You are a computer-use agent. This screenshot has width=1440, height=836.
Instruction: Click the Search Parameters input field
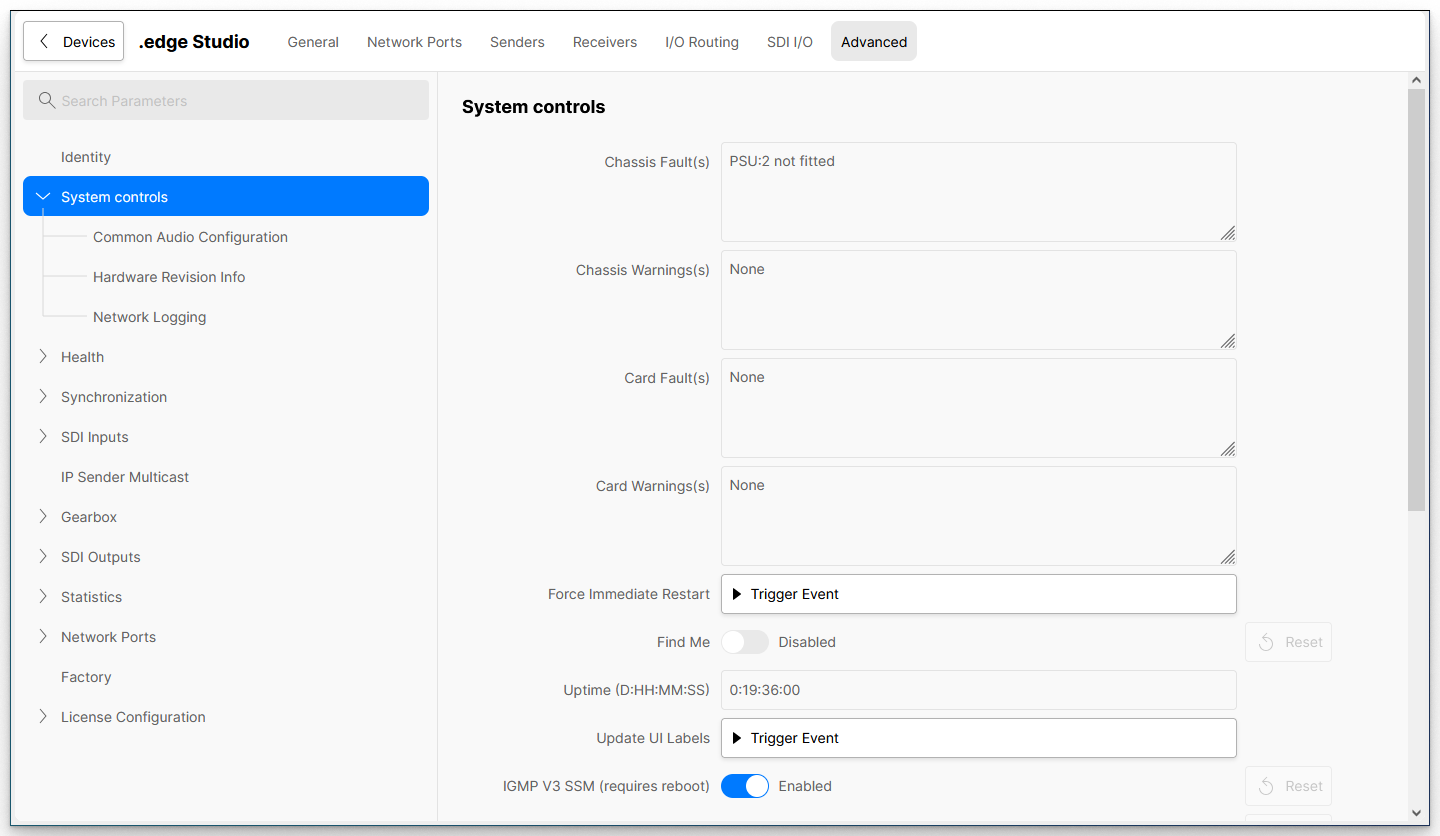(240, 101)
